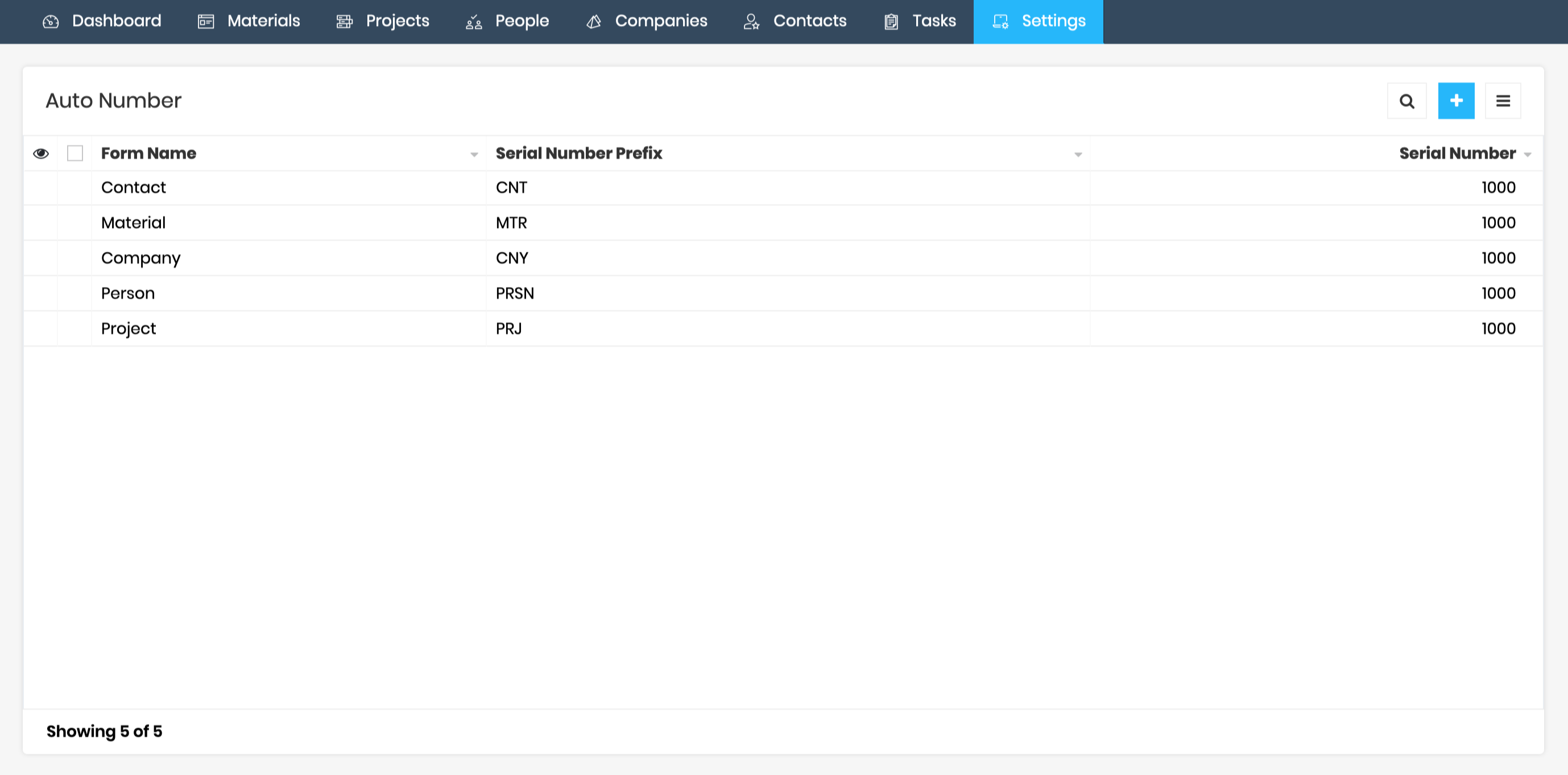Click the Showing 5 of 5 status

click(x=105, y=732)
